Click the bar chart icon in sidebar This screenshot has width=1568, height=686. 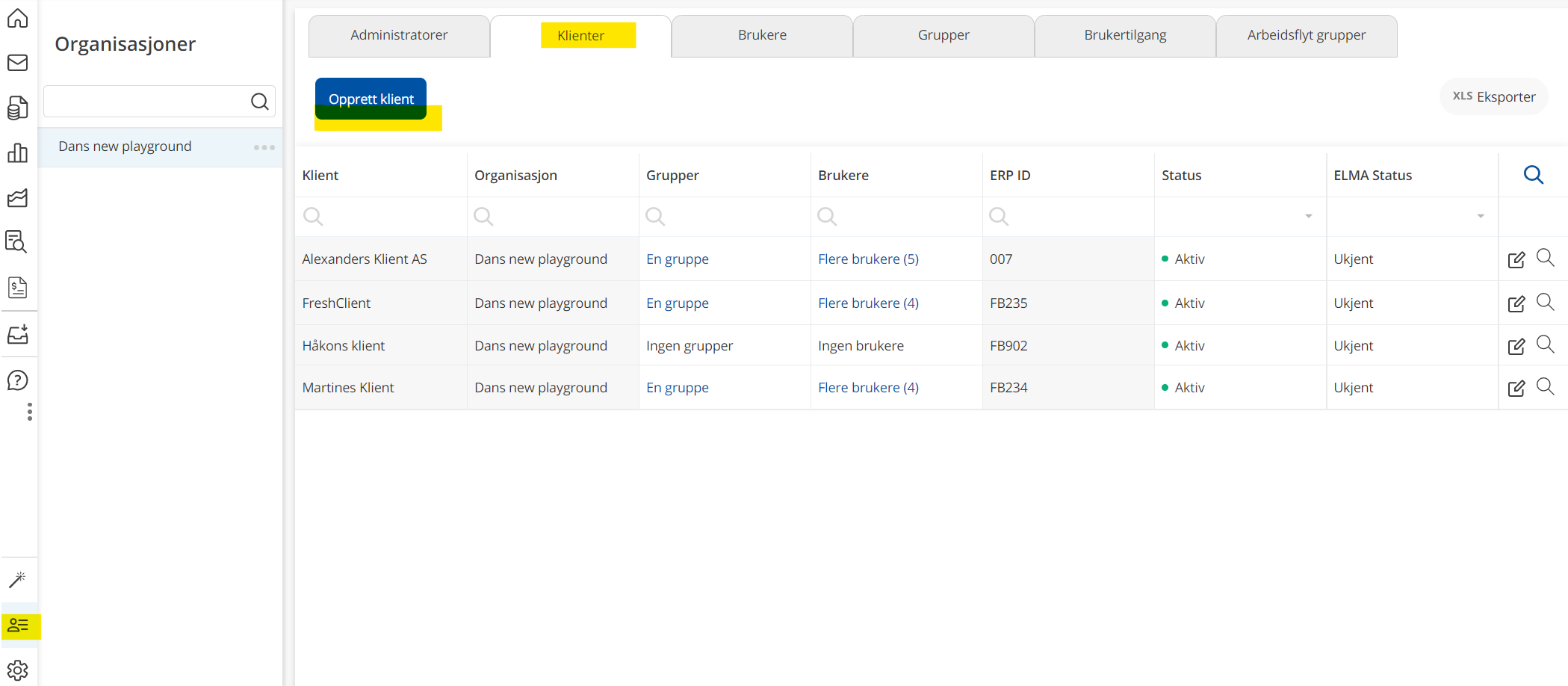click(18, 153)
